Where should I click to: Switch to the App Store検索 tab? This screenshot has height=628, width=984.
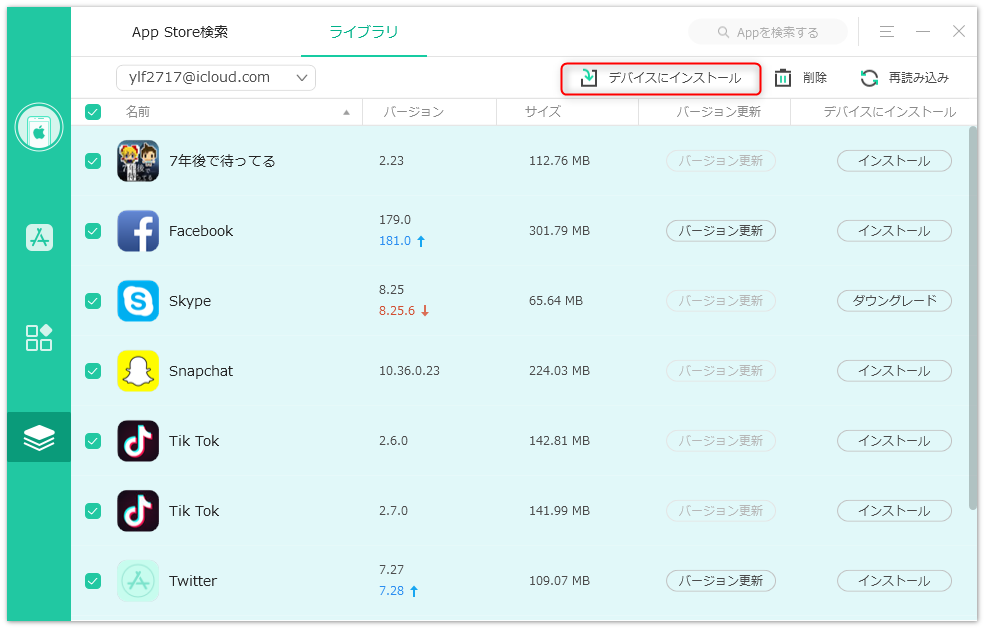(179, 32)
